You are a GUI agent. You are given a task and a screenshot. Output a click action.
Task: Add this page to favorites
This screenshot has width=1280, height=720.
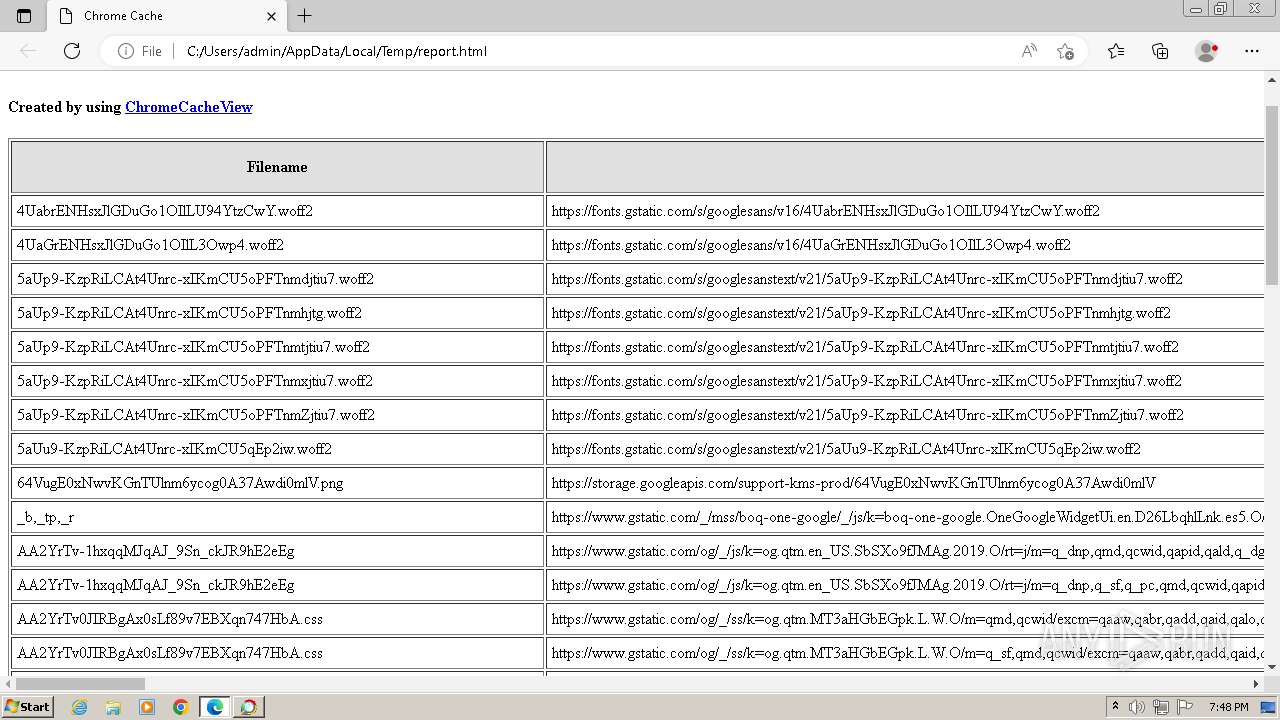(x=1065, y=51)
